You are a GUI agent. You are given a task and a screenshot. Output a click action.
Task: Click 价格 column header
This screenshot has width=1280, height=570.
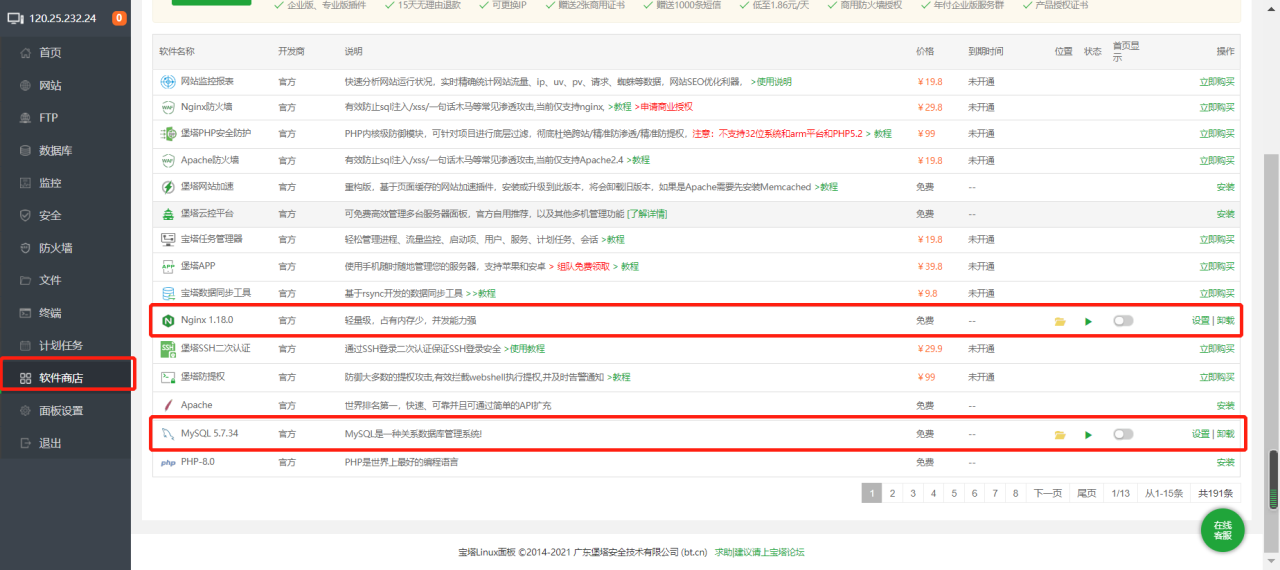(x=925, y=51)
